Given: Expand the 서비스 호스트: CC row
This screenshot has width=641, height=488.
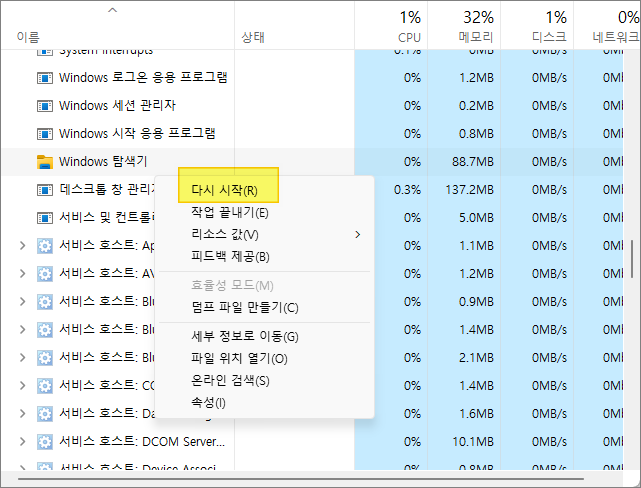Looking at the screenshot, I should coord(22,385).
